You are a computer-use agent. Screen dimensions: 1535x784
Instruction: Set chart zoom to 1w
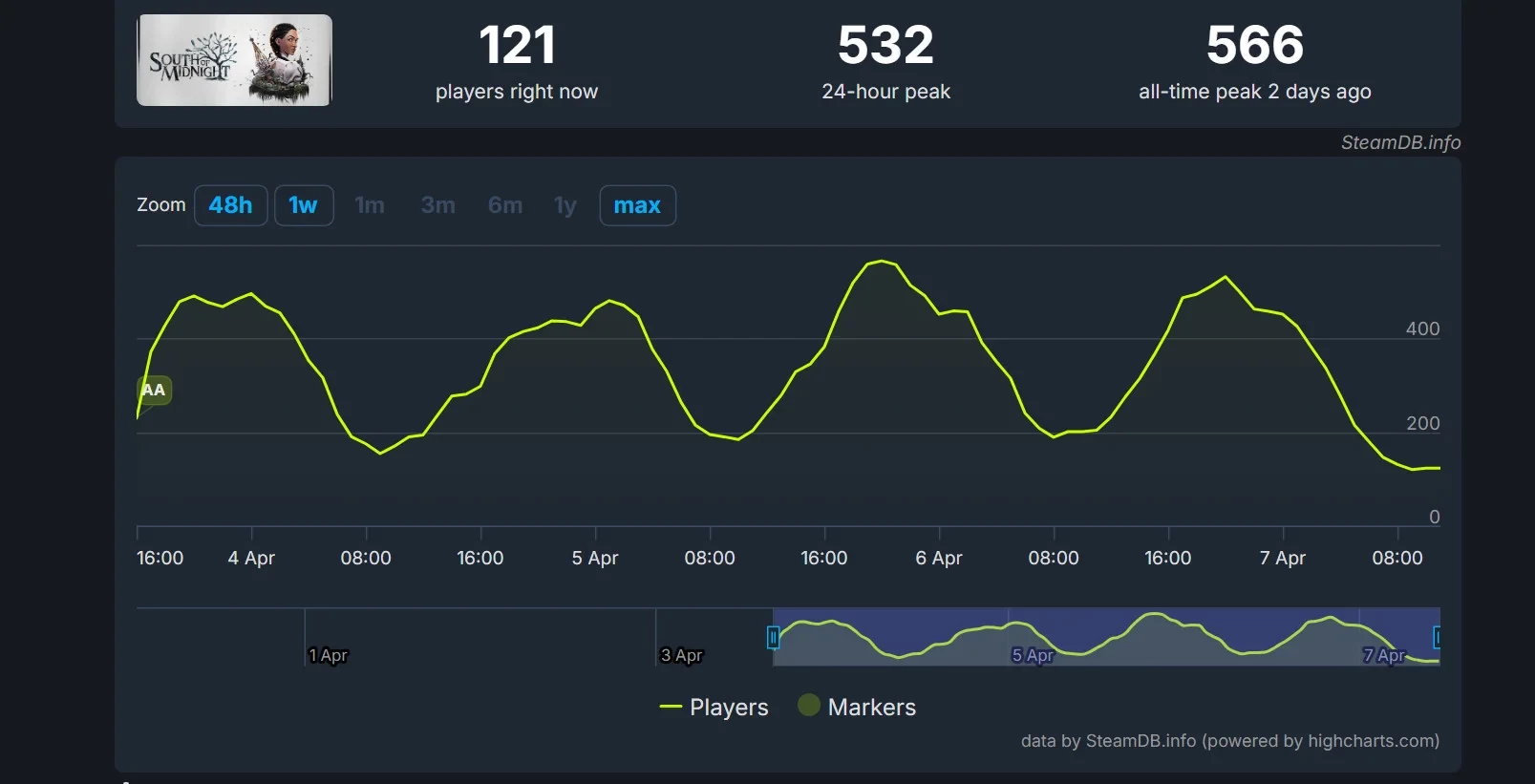pos(304,205)
